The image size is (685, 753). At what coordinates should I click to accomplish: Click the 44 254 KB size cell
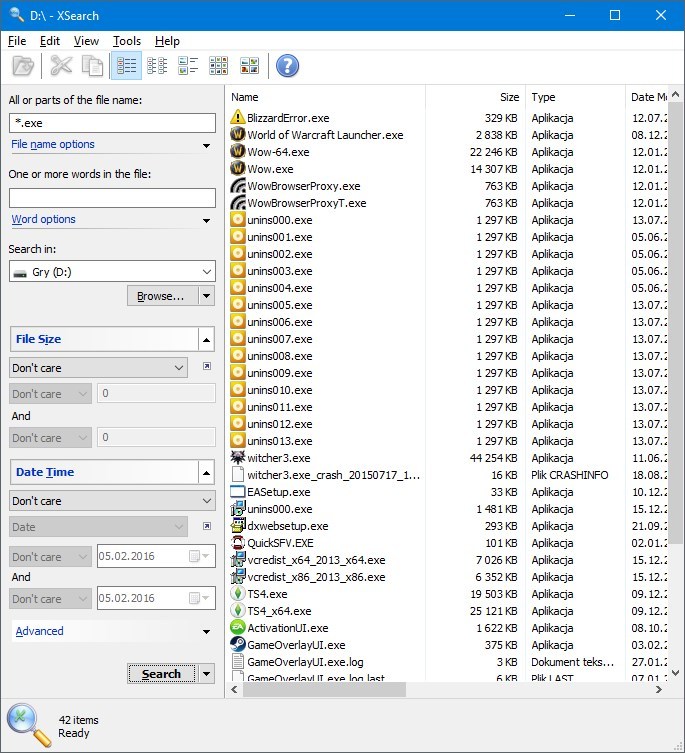pos(493,458)
